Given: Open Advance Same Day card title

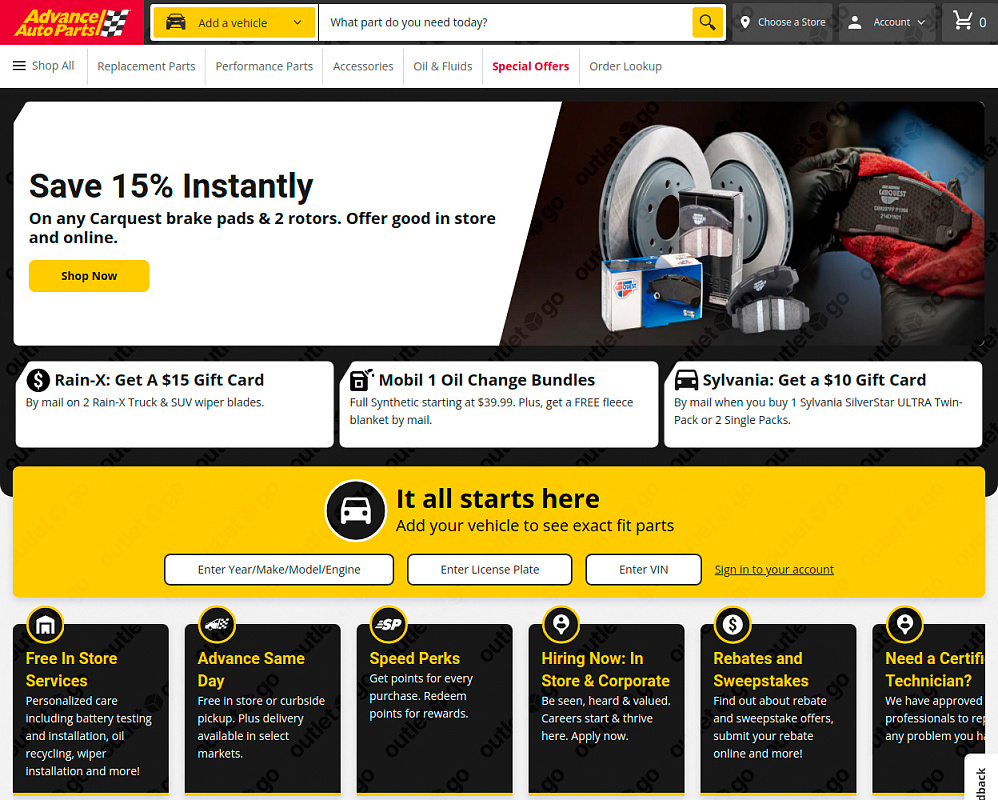Looking at the screenshot, I should tap(251, 670).
